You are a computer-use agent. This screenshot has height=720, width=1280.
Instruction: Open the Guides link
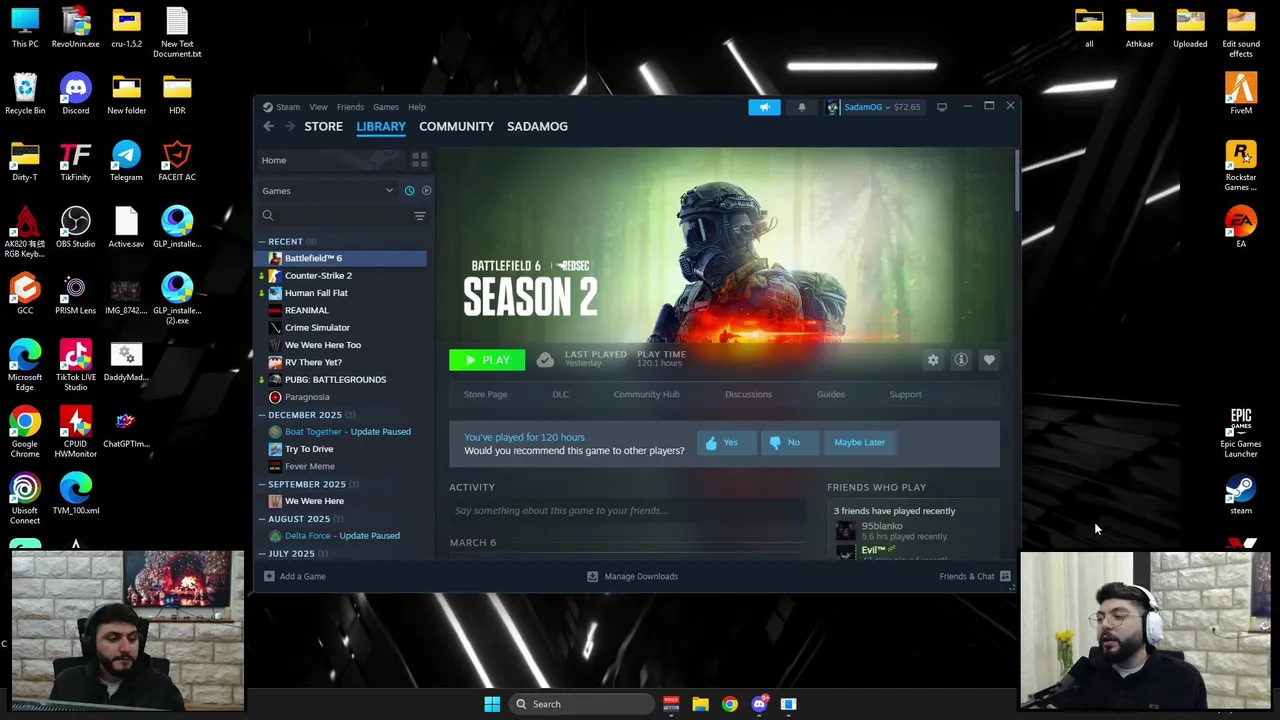click(x=830, y=394)
